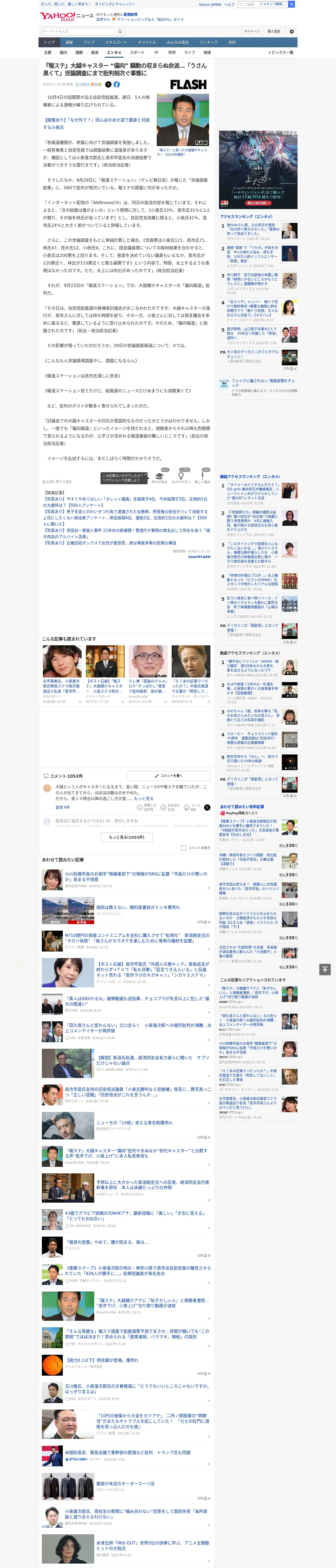Open 【画像あり】「なぜ外で？」 related link
Viewport: 336px width, 1568px height.
point(96,124)
